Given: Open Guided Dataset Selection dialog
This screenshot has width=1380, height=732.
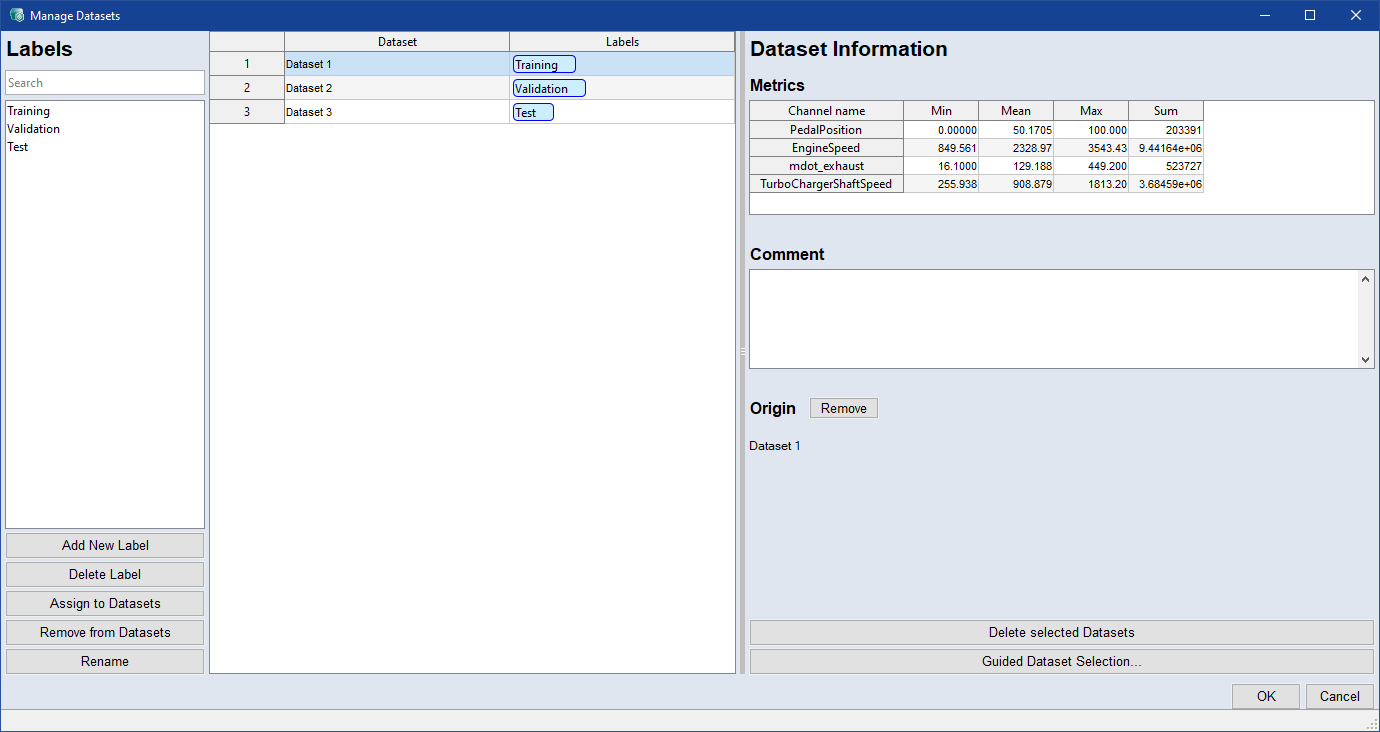Looking at the screenshot, I should [1061, 661].
